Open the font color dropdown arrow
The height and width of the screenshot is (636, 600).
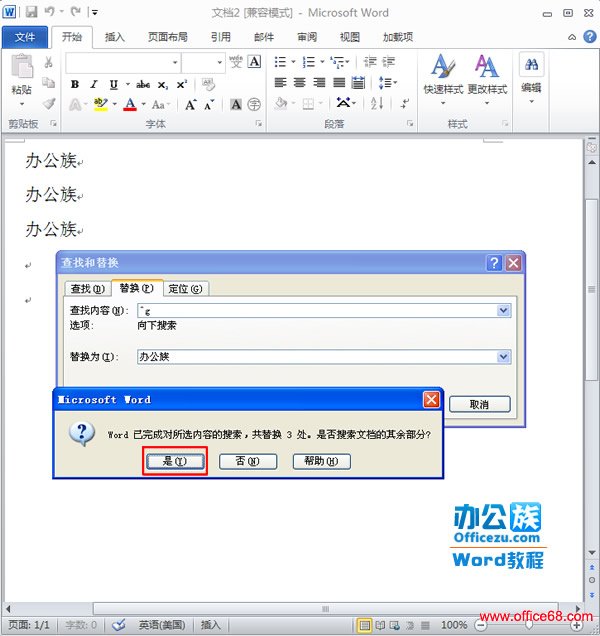[144, 105]
